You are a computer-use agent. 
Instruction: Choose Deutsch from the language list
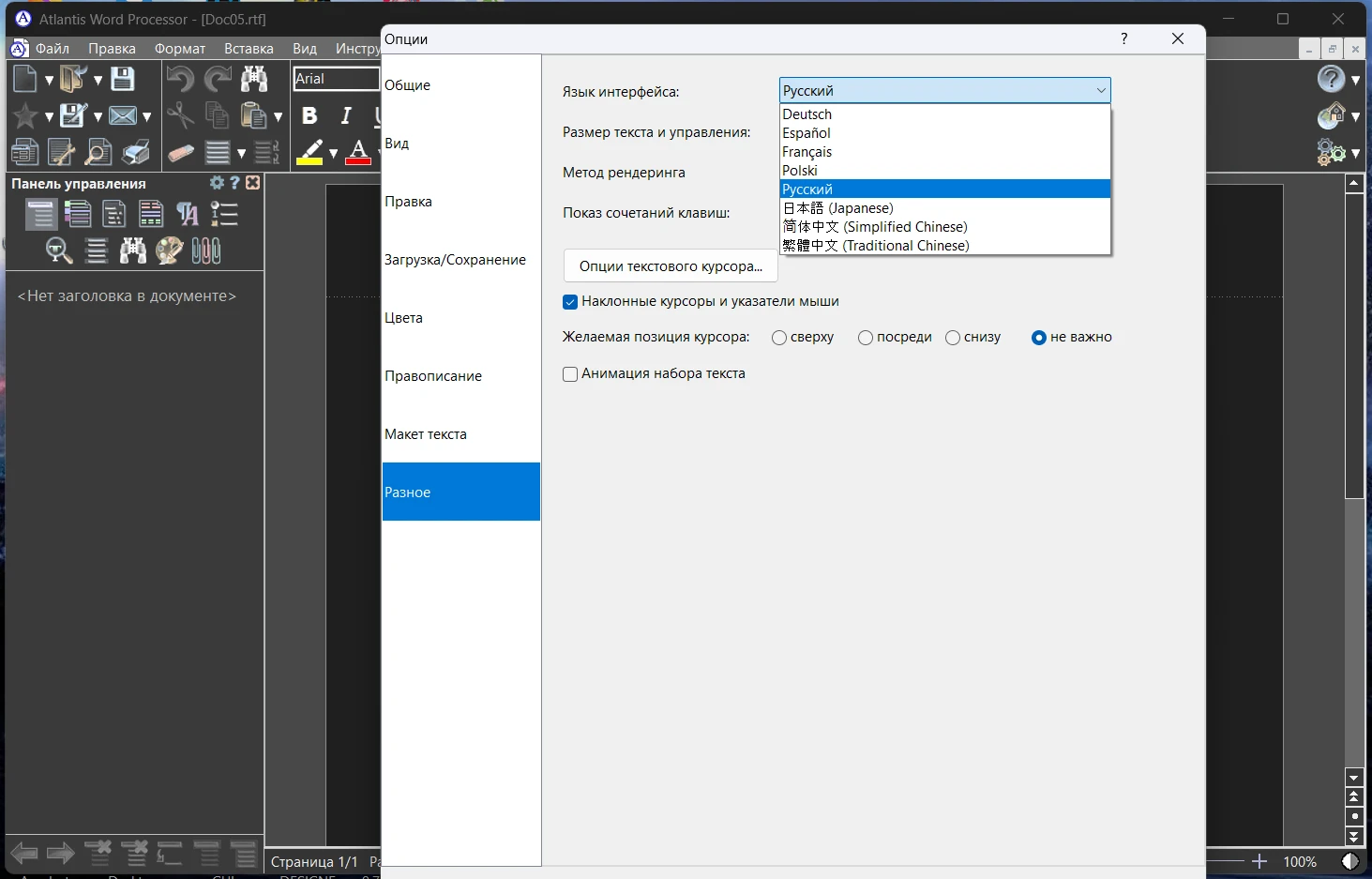(x=807, y=114)
